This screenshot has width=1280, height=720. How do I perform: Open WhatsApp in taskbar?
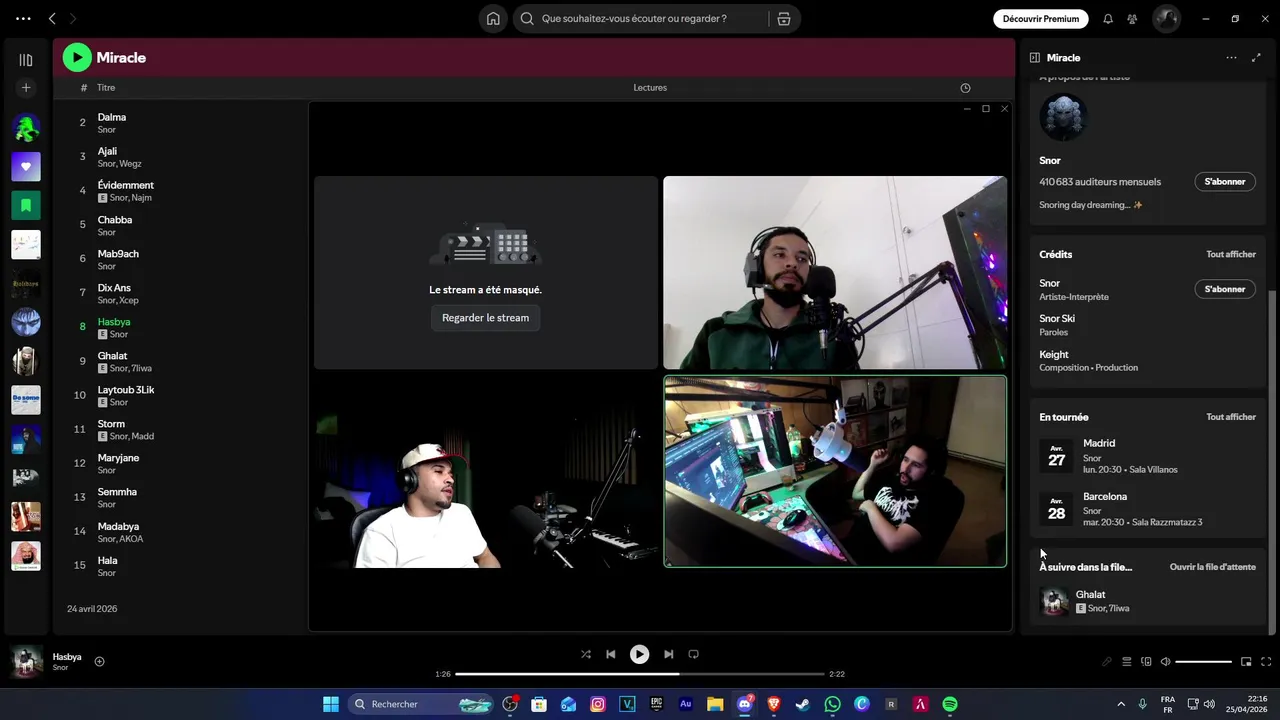point(833,704)
